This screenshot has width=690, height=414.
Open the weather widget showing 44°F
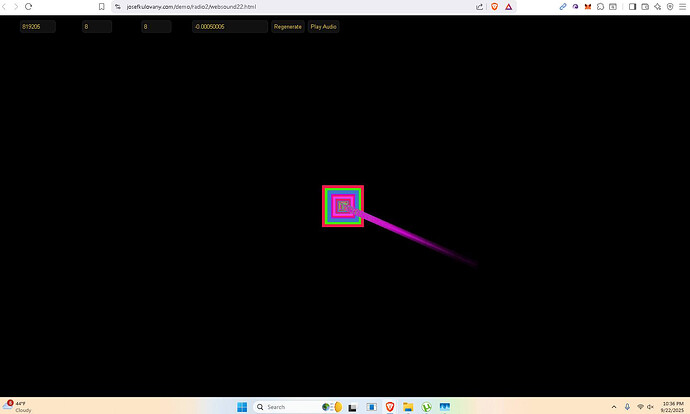click(x=20, y=407)
